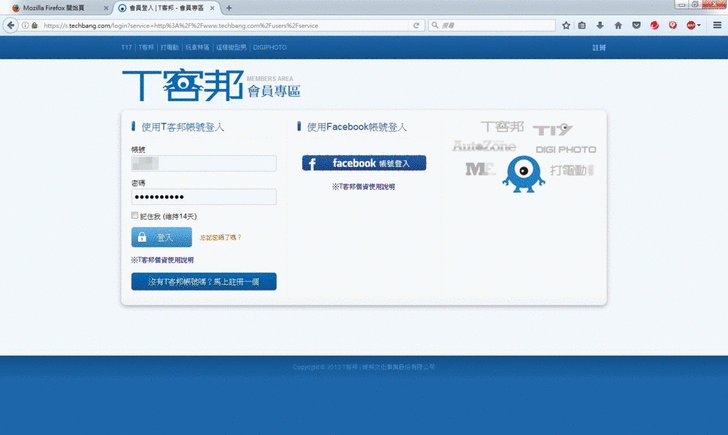728x435 pixels.
Task: Click the URL address bar
Action: coord(225,26)
